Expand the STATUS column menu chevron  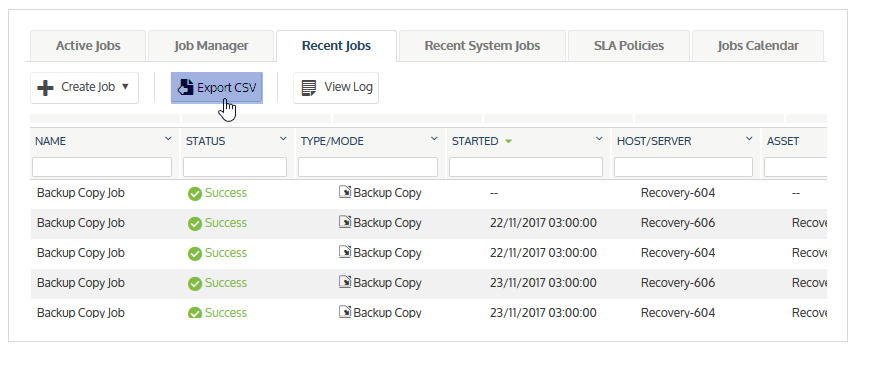pos(283,139)
